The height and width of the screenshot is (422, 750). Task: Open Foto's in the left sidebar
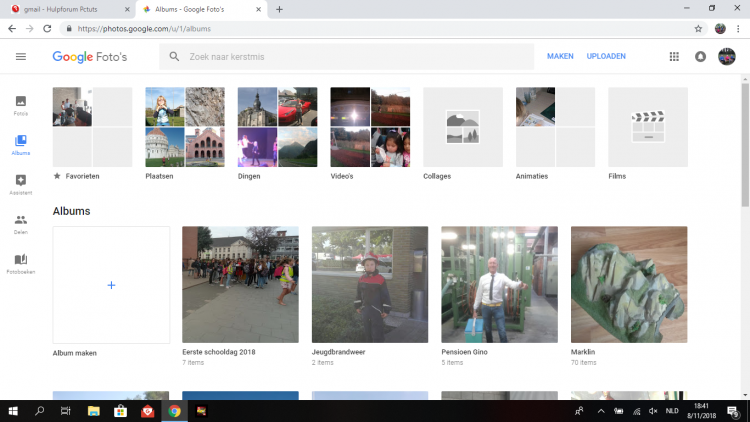[x=21, y=104]
